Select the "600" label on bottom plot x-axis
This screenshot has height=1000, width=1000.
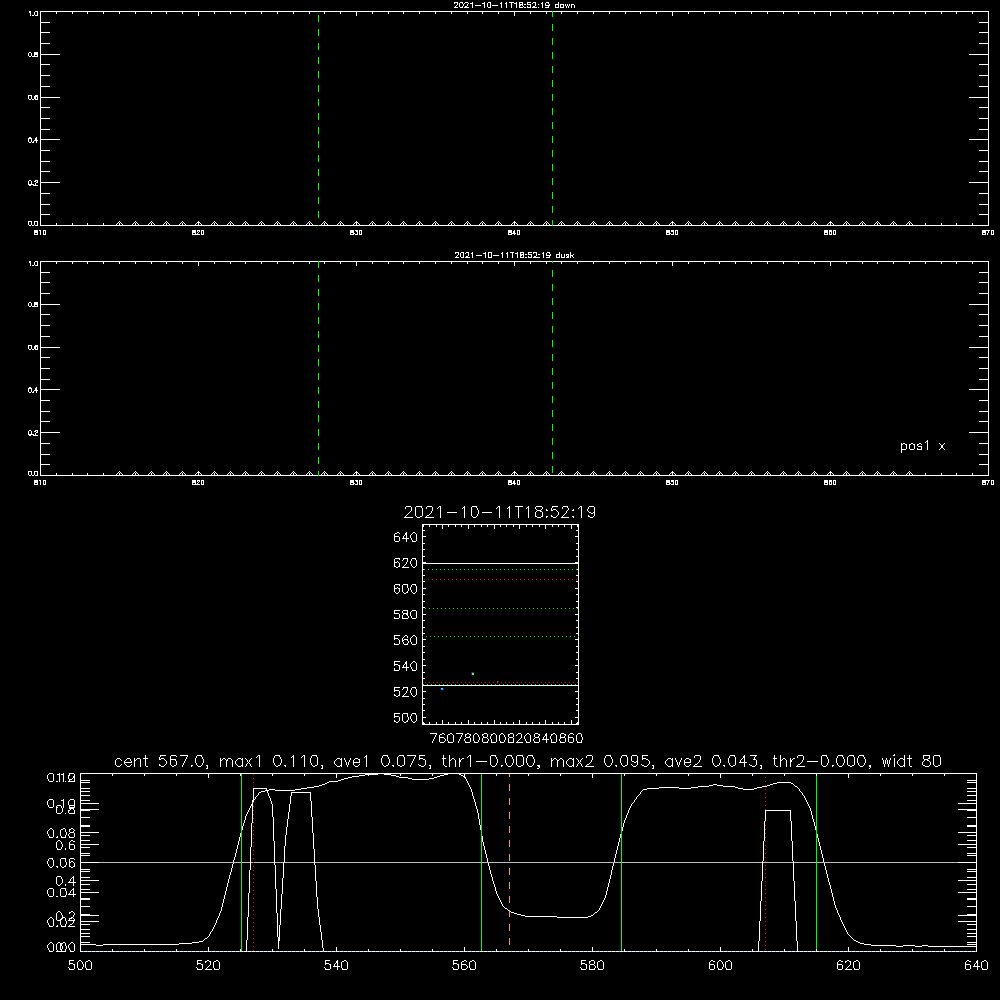pos(721,966)
